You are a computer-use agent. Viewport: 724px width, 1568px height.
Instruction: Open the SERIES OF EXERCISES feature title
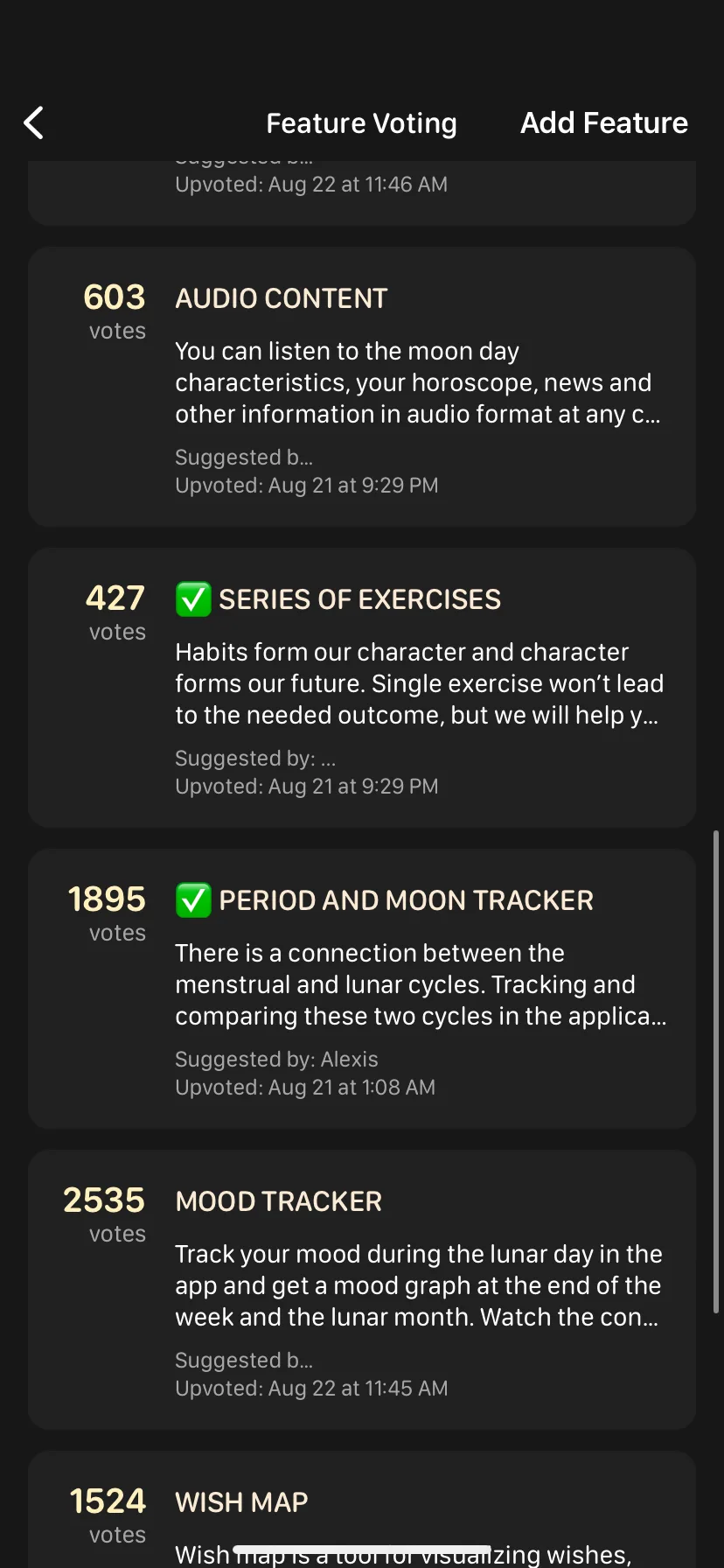coord(359,599)
